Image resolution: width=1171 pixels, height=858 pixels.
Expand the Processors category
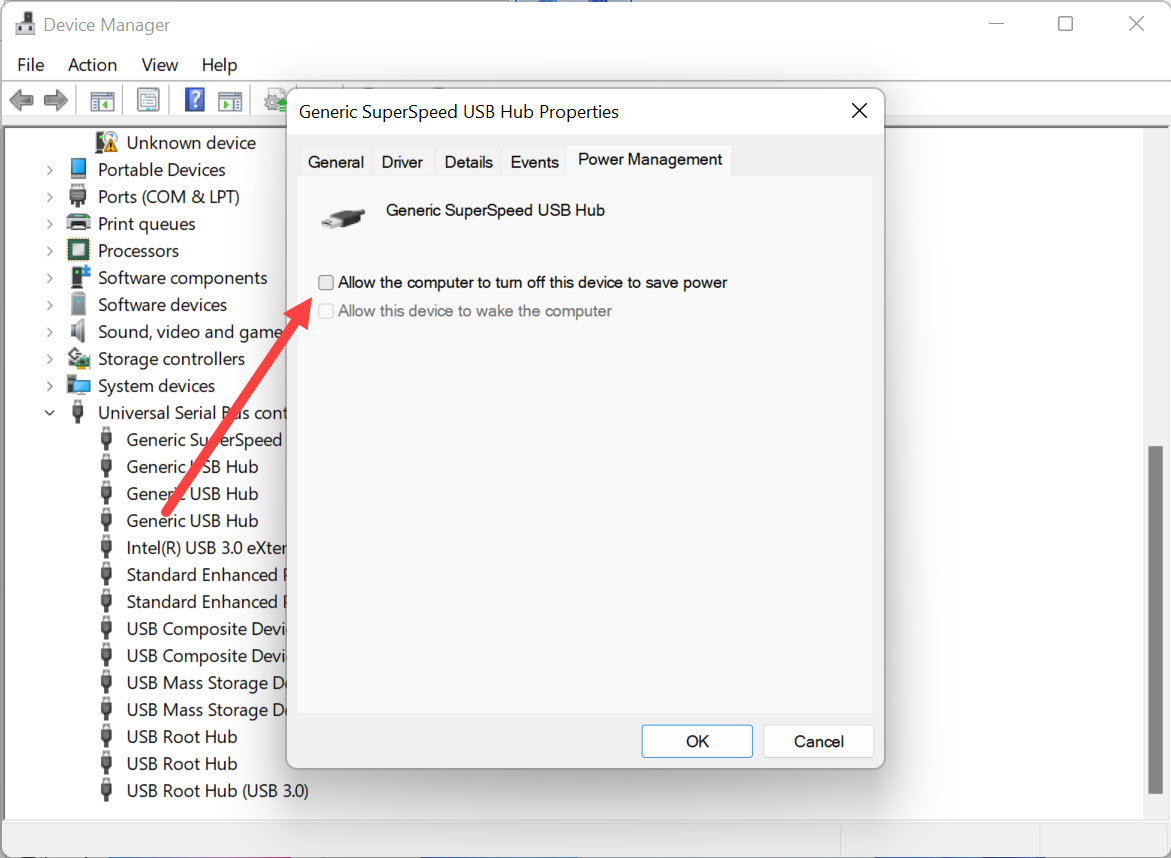tap(50, 251)
